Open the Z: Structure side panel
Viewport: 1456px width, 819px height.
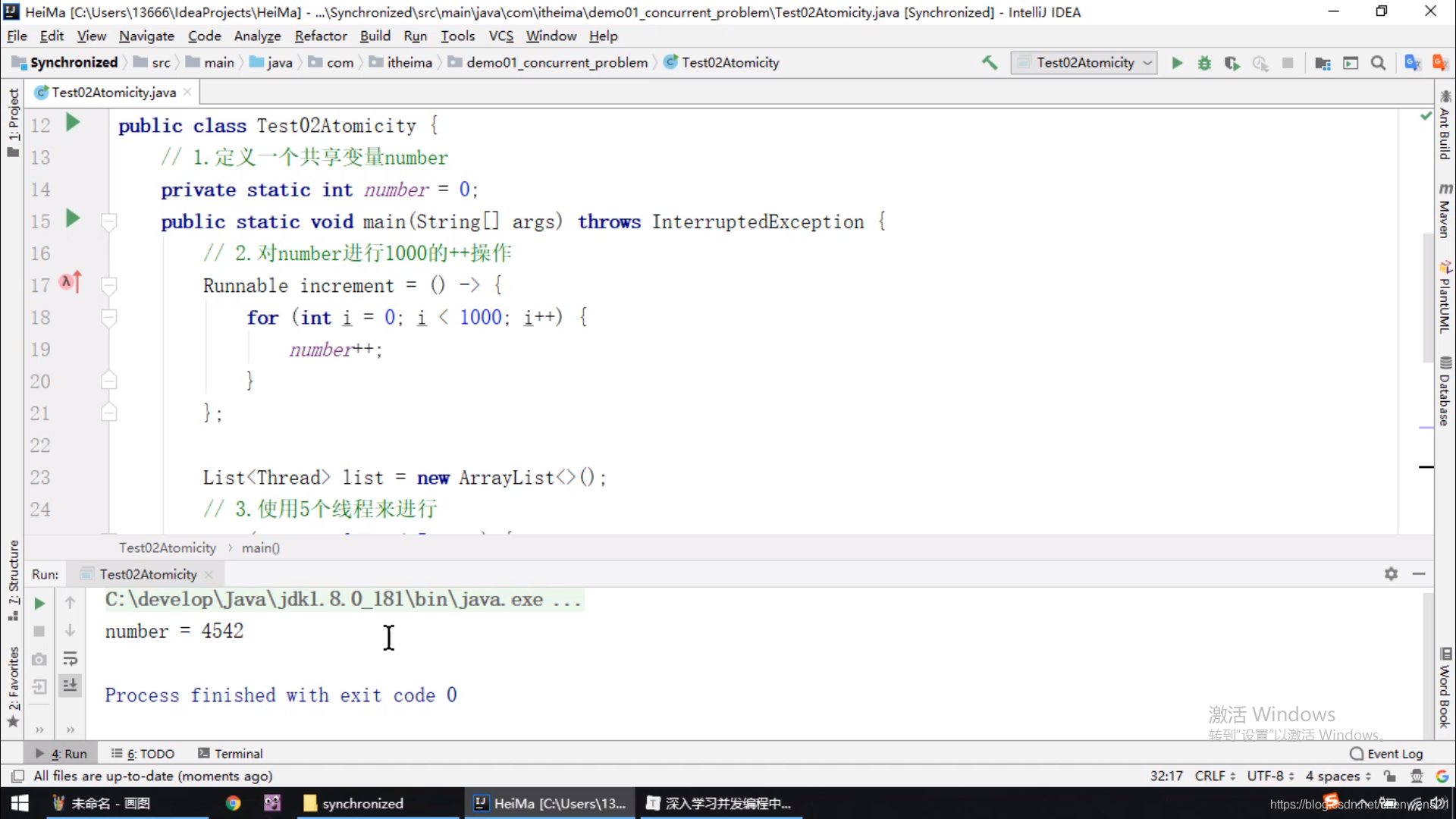point(13,580)
